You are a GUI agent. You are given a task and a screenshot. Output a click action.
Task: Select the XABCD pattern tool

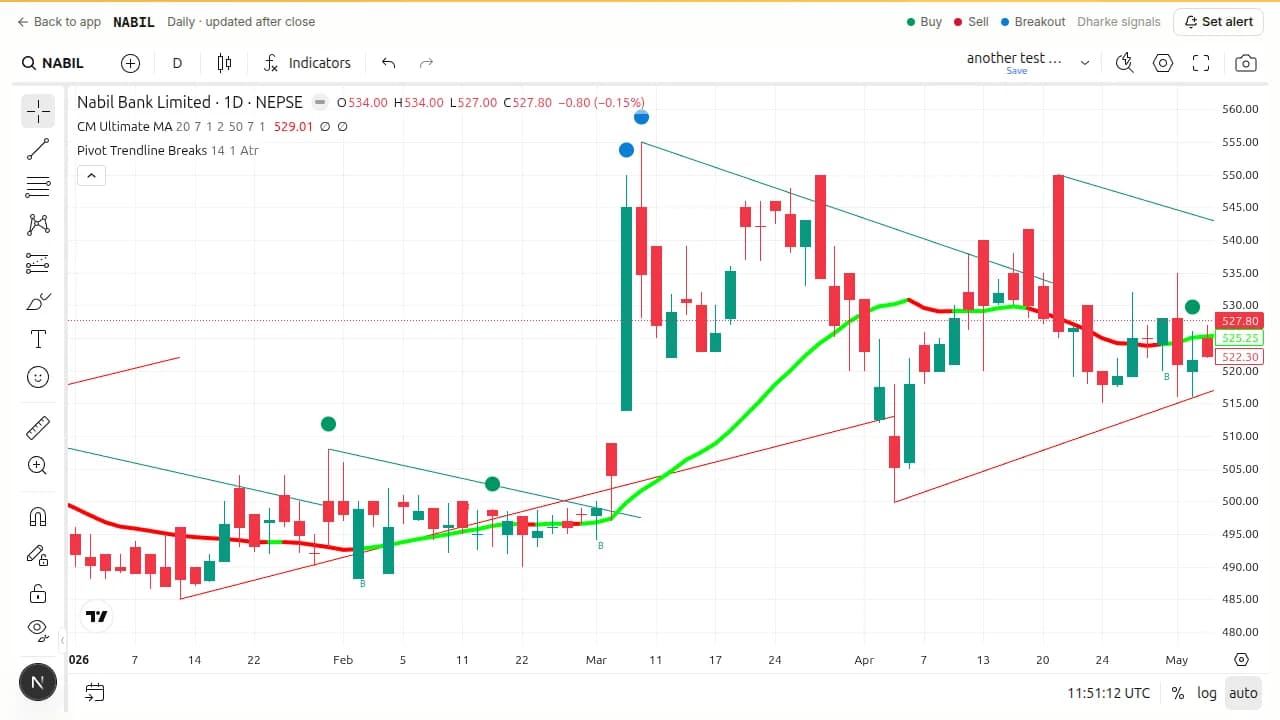pos(38,225)
